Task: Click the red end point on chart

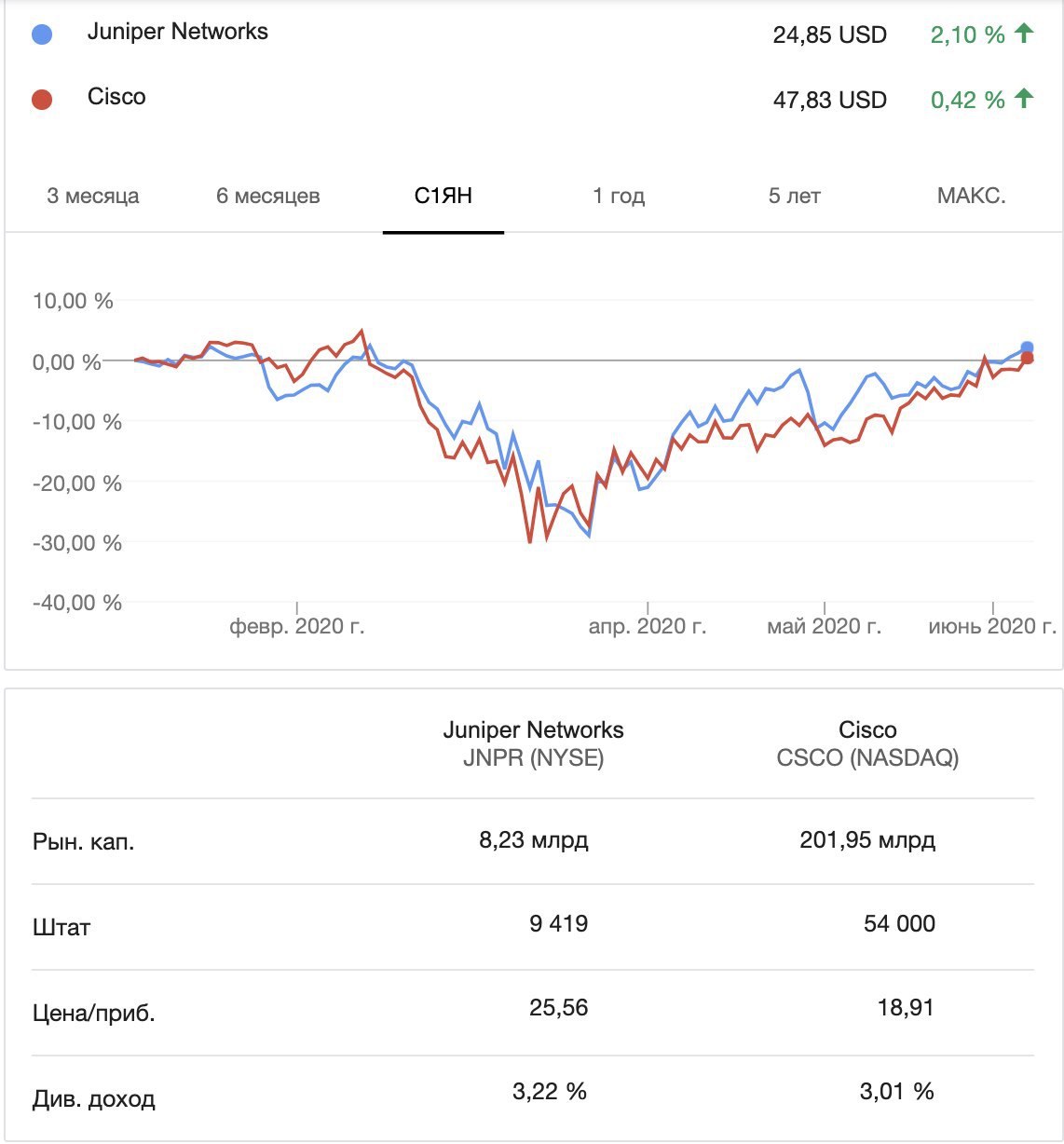Action: 1027,358
